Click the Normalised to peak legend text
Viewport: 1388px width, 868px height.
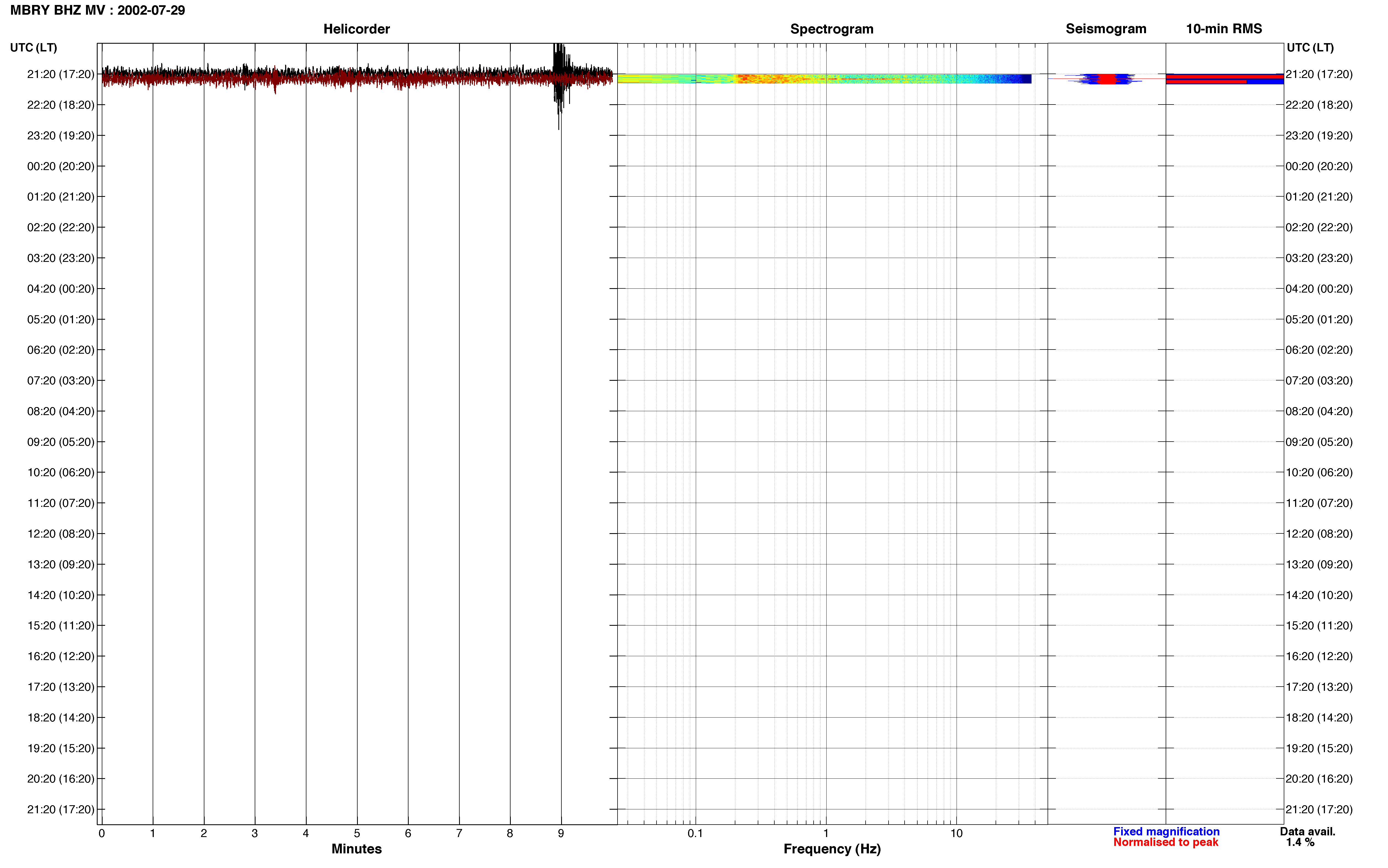click(x=1165, y=842)
